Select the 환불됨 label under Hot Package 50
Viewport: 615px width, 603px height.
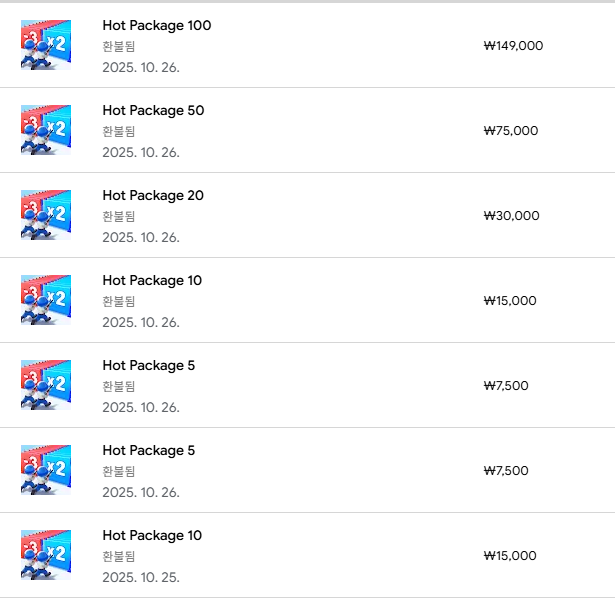tap(118, 131)
